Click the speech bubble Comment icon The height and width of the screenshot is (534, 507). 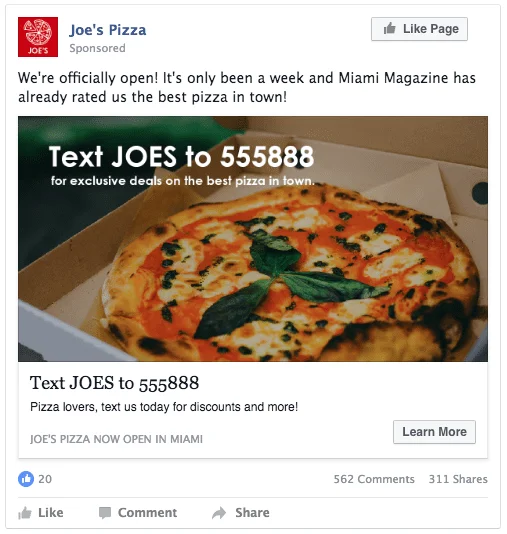[x=105, y=513]
